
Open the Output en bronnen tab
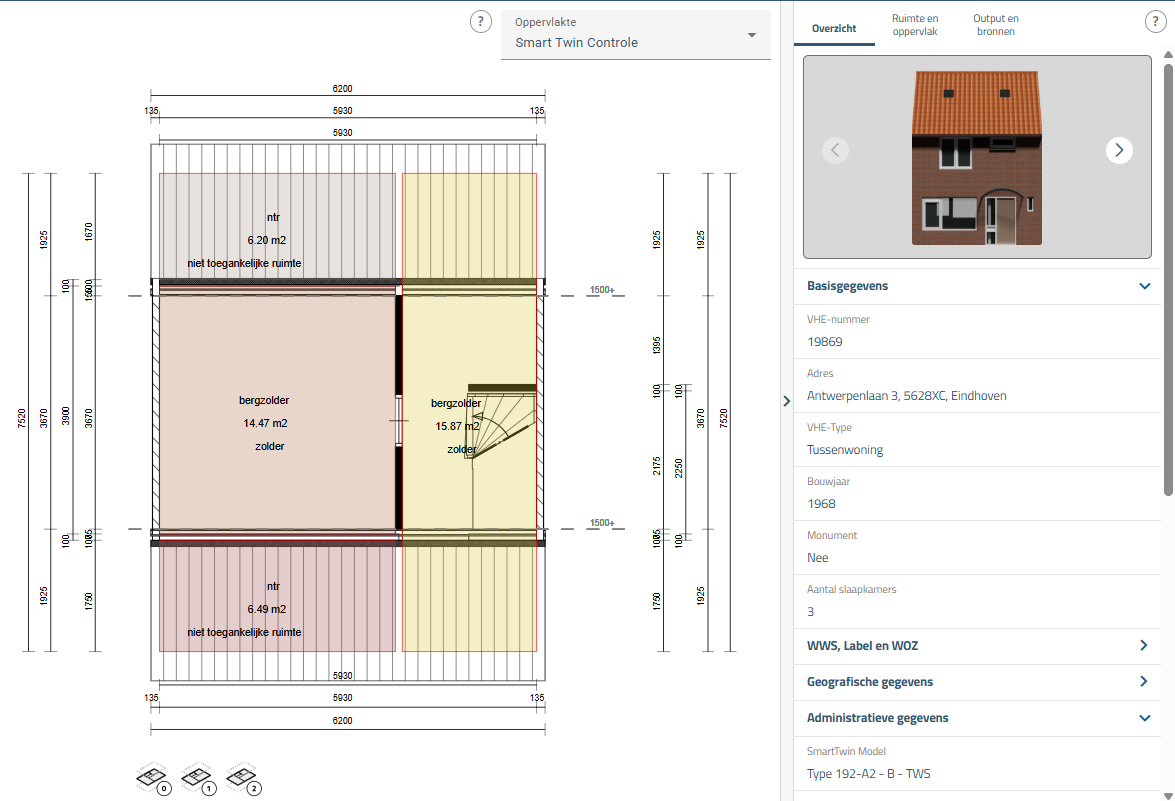click(x=996, y=25)
